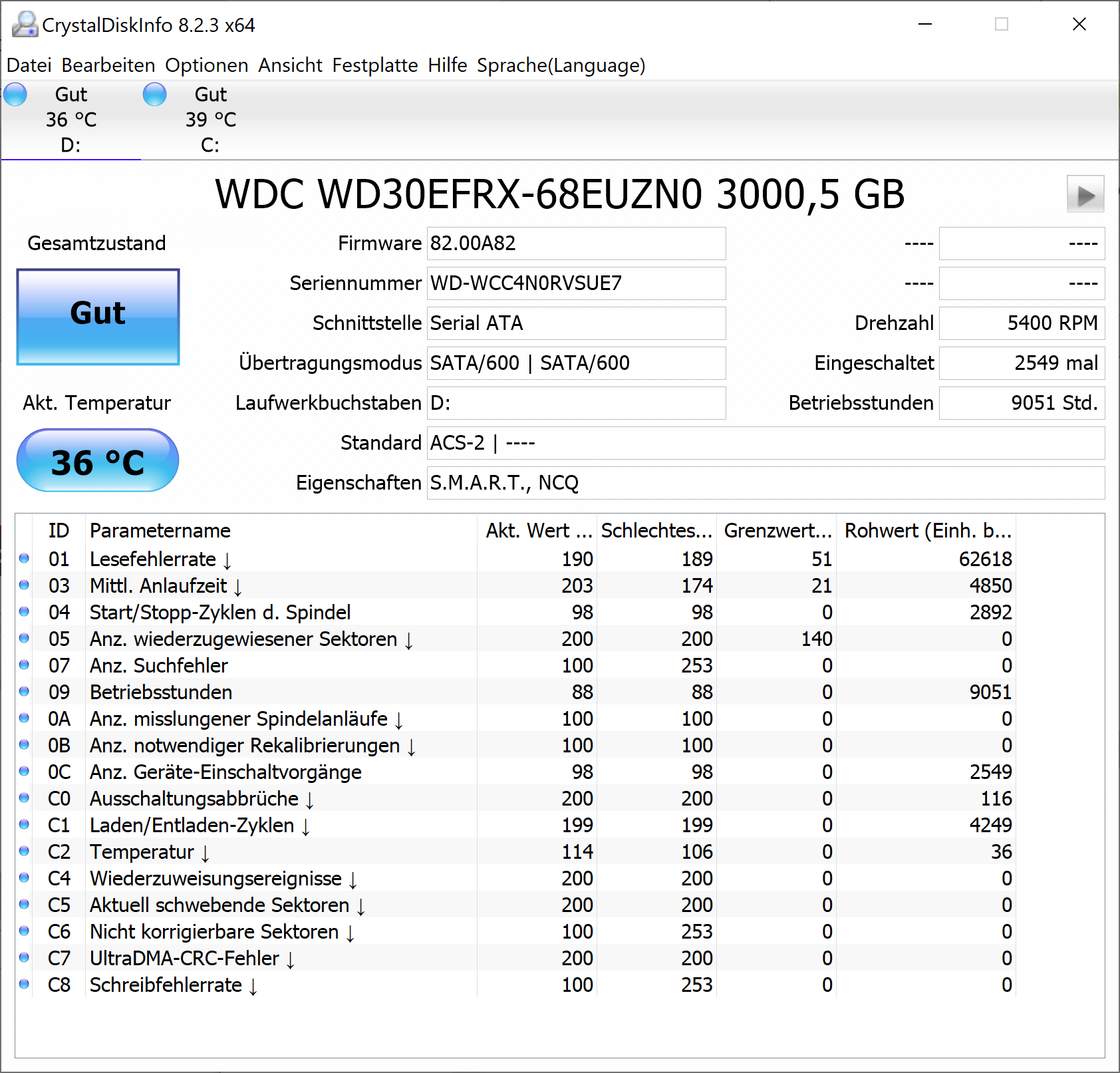Close the CrystalDiskInfo window

1079,25
